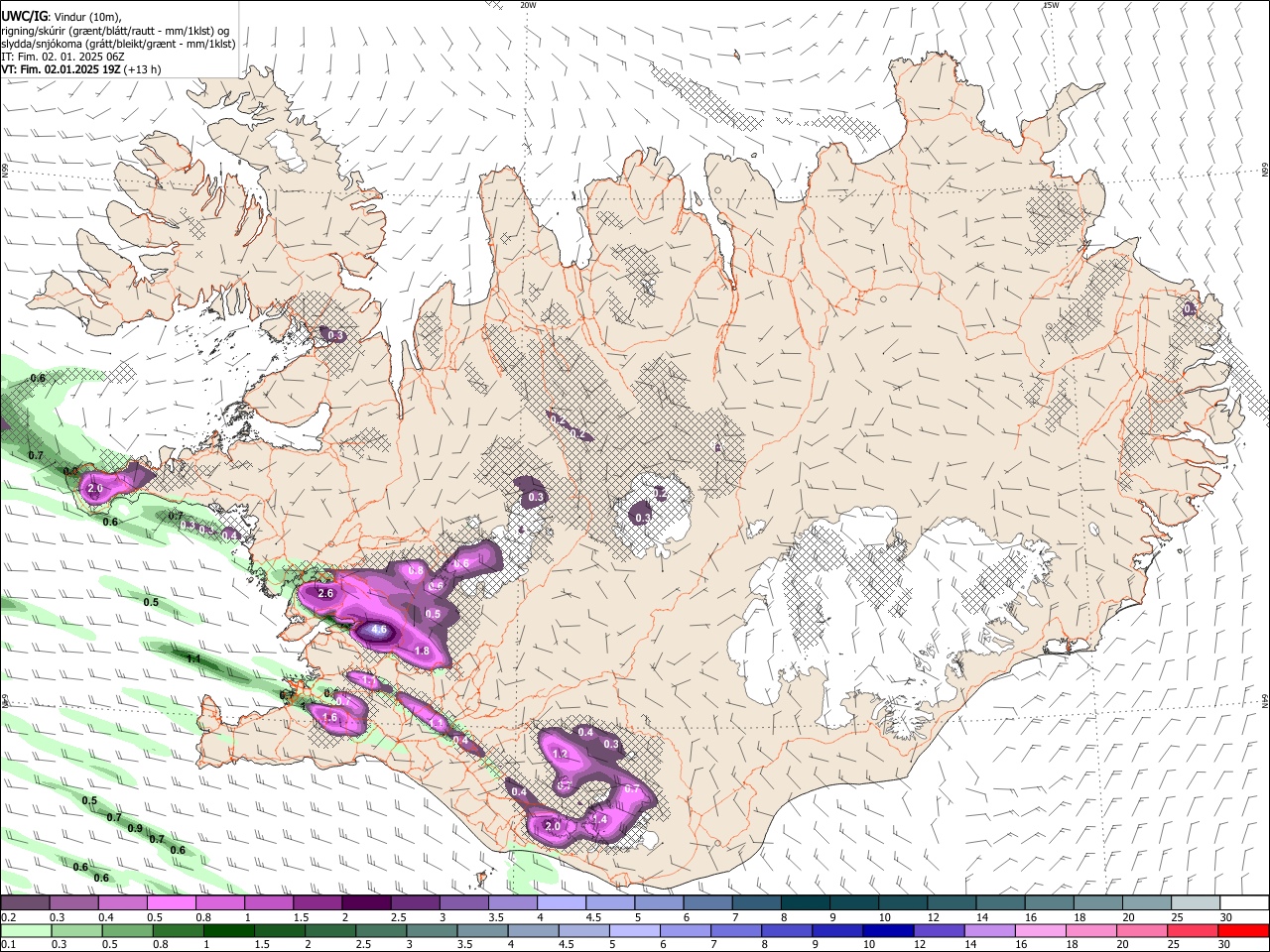
Task: Pick the snow legend swatch between 0.2 and 0.3
Action: click(26, 903)
